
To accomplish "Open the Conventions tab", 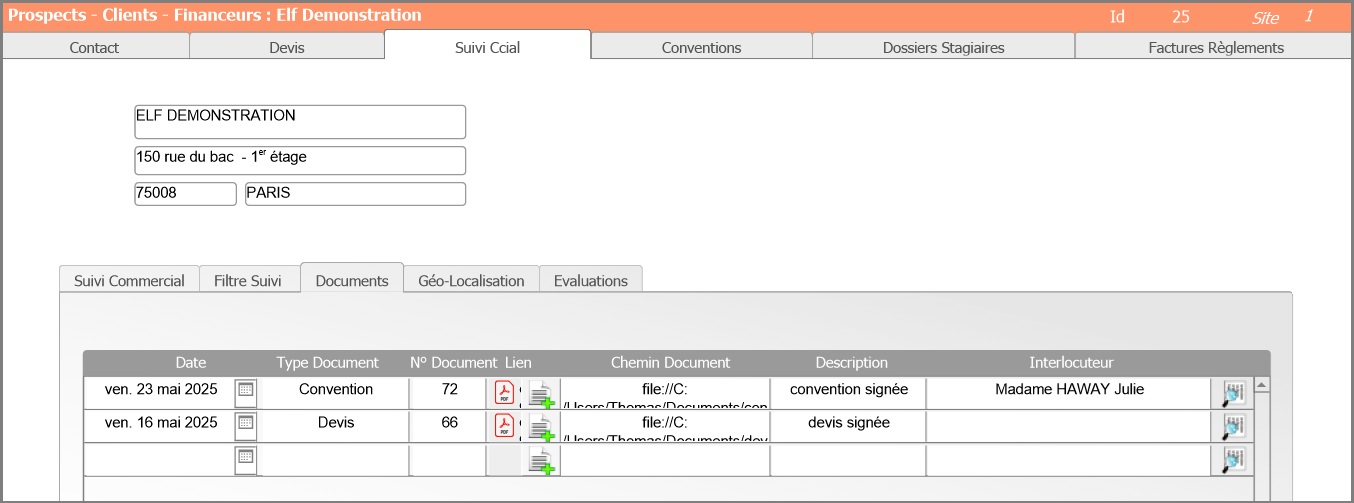I will coord(701,47).
